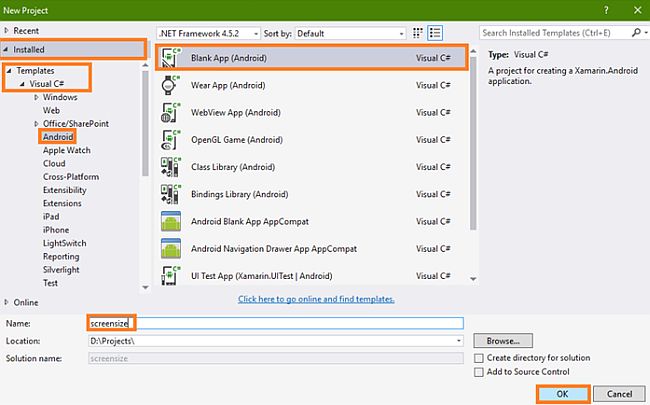Image resolution: width=650 pixels, height=405 pixels.
Task: Click the Cancel button
Action: pyautogui.click(x=619, y=394)
